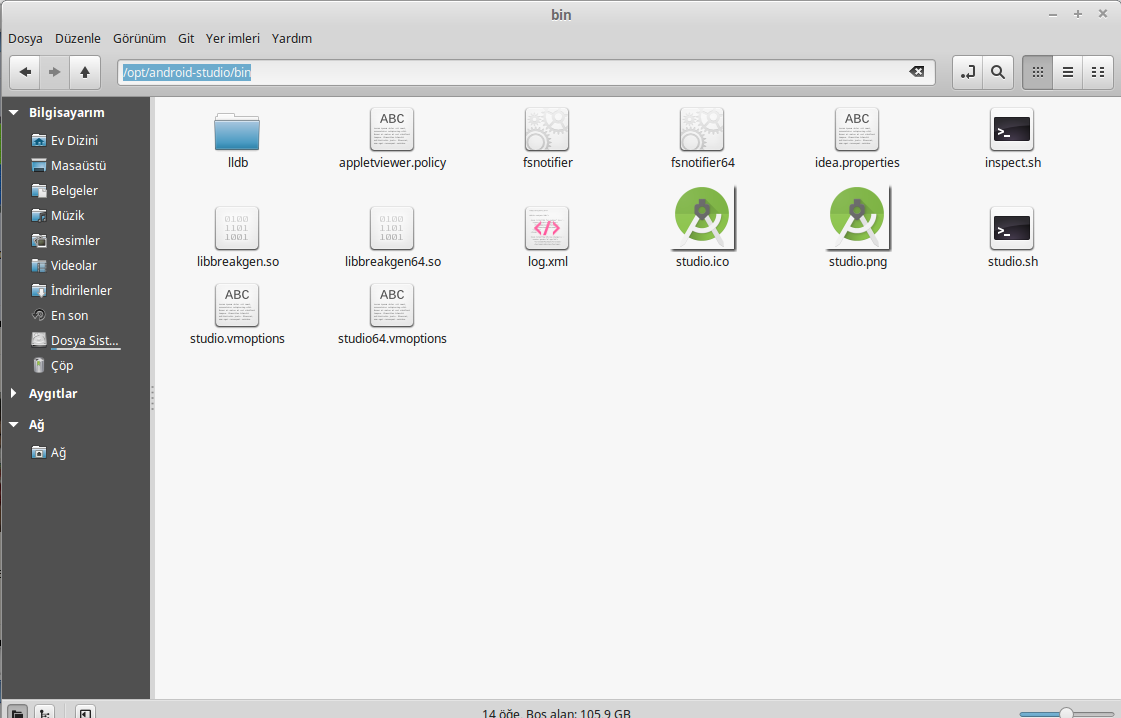Viewport: 1121px width, 718px height.
Task: Open the Yer imleri menu
Action: pyautogui.click(x=232, y=39)
